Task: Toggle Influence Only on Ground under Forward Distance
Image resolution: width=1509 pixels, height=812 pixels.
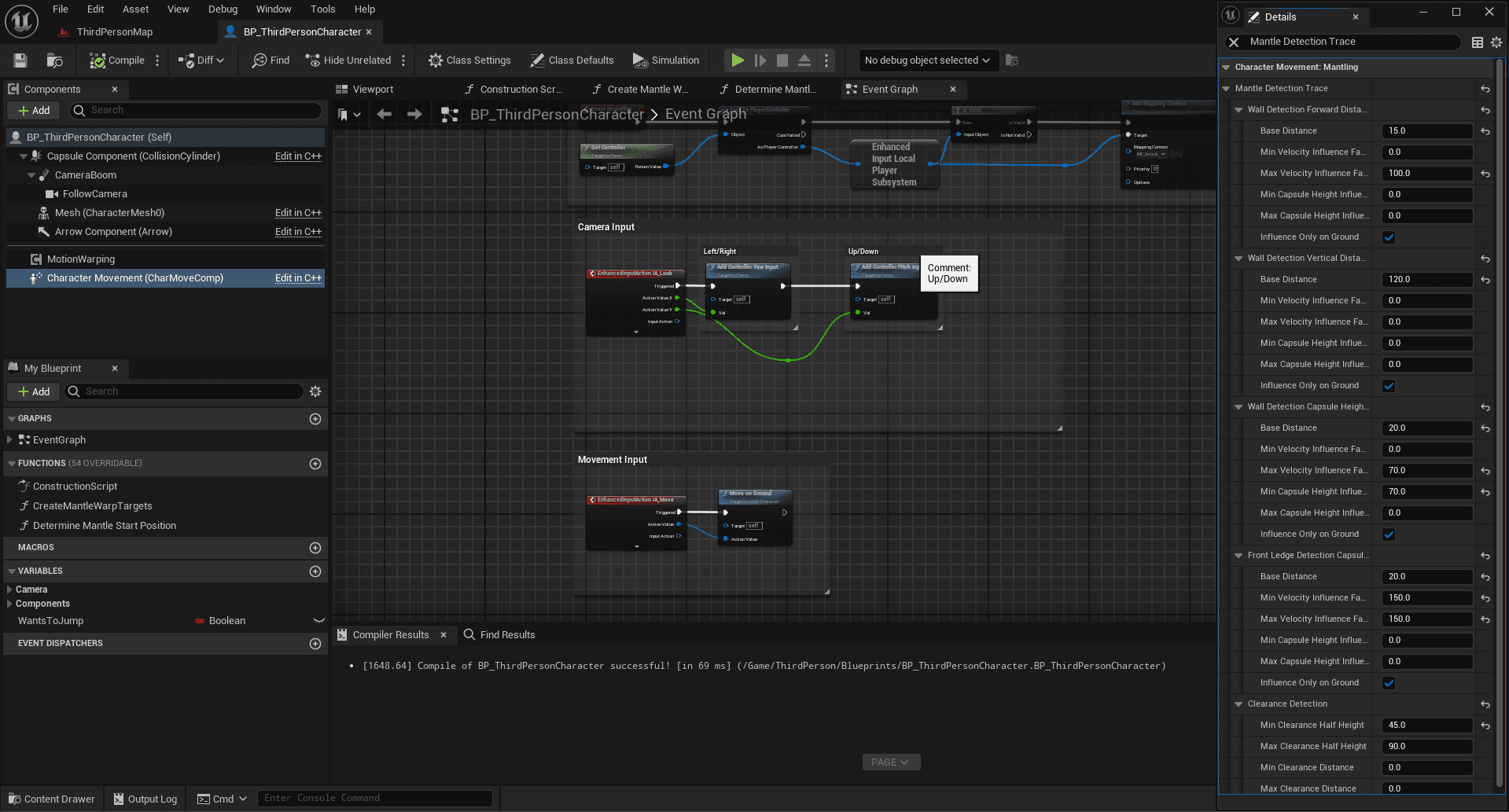Action: (x=1389, y=237)
